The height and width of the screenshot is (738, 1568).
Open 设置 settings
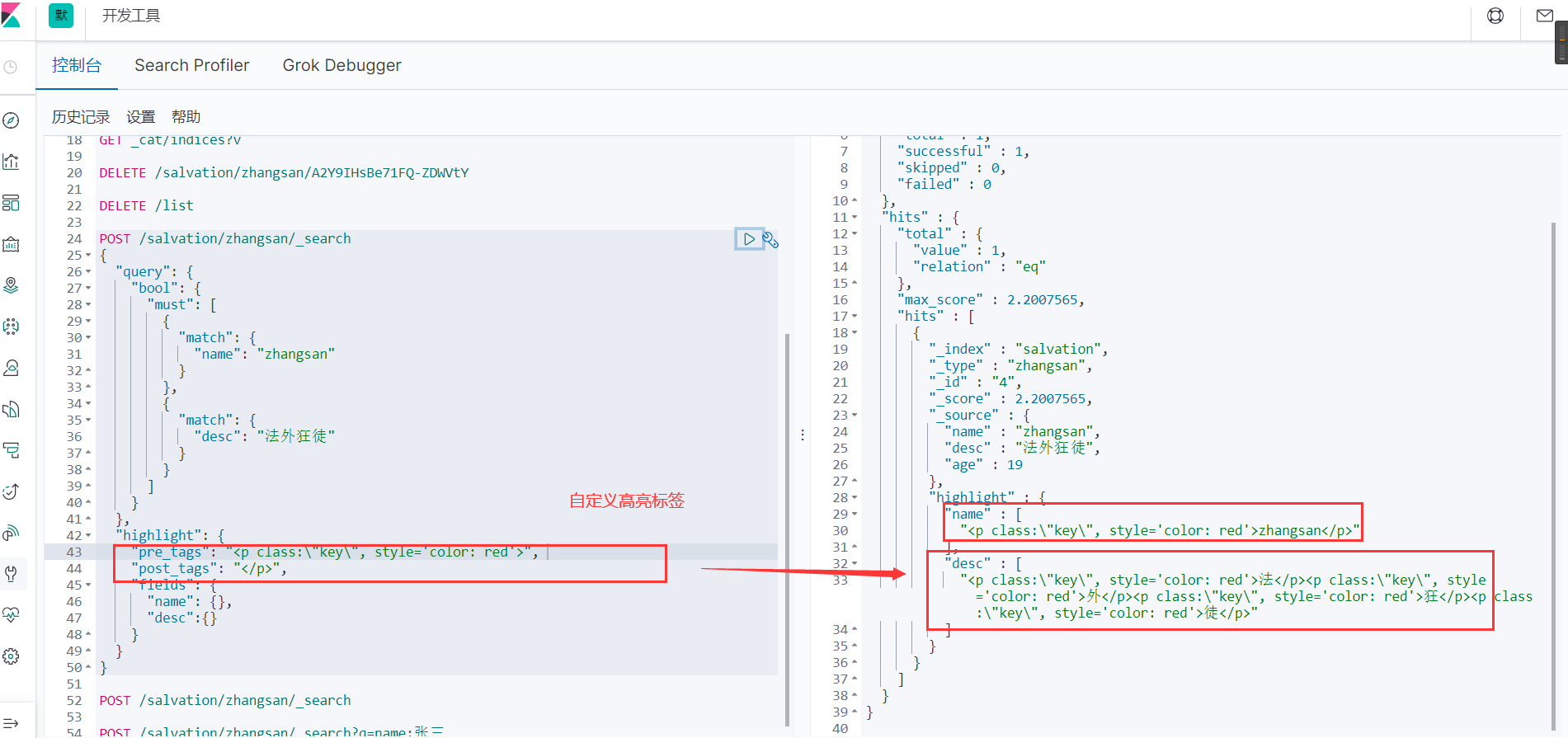[141, 117]
